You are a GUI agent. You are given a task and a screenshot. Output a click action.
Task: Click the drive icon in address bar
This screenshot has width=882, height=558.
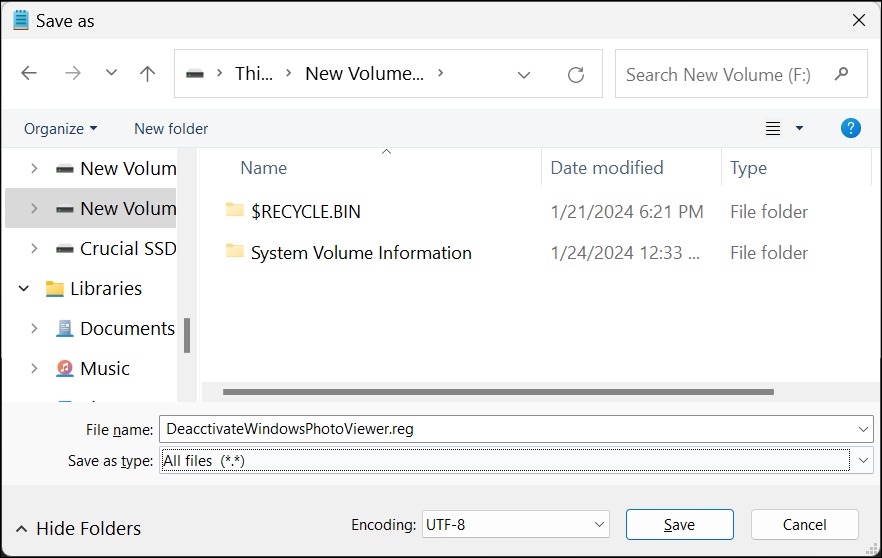click(x=195, y=74)
